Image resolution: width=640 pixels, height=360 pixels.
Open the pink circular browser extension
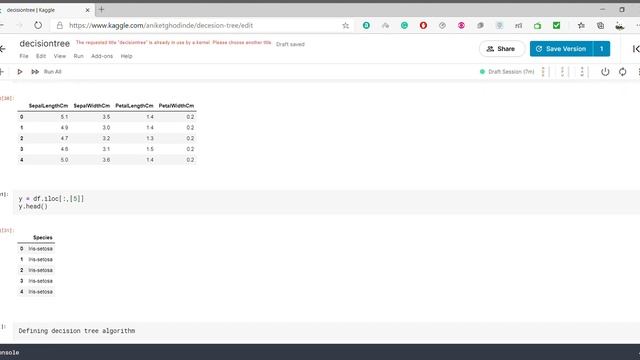point(461,25)
